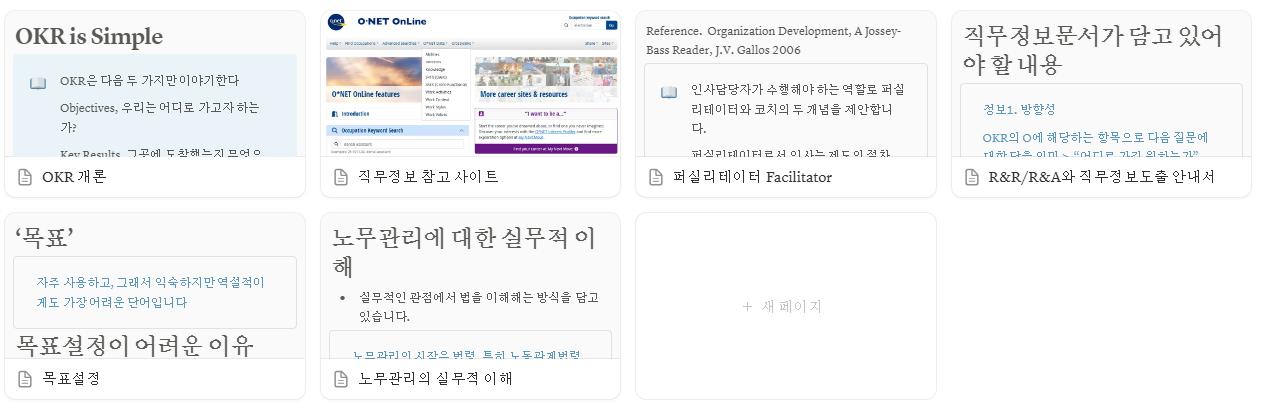
Task: Click page icon beside 퍼실리테이터 Facilitator
Action: click(x=656, y=177)
